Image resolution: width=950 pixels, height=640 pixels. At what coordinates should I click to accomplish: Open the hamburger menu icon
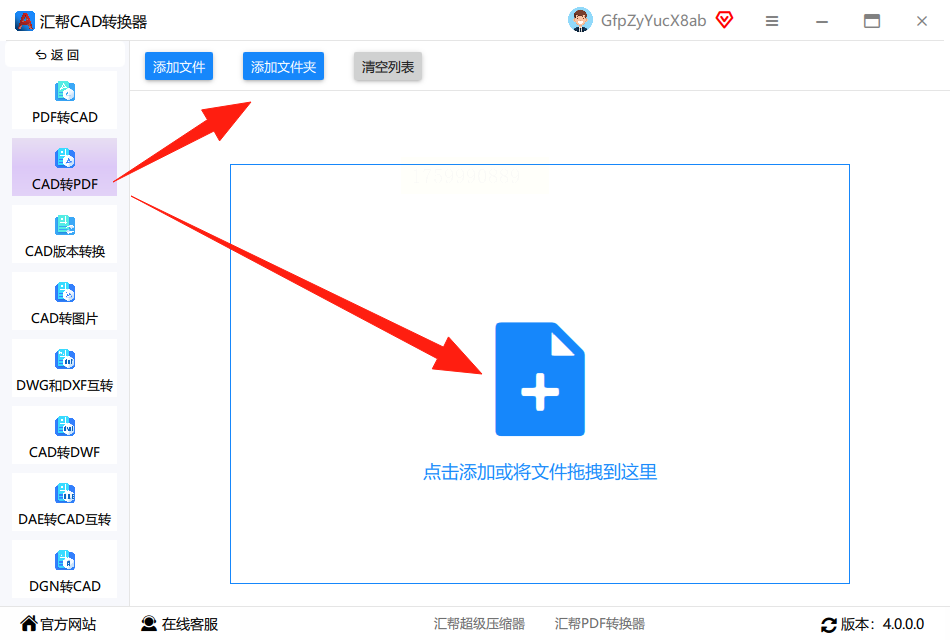(x=772, y=21)
